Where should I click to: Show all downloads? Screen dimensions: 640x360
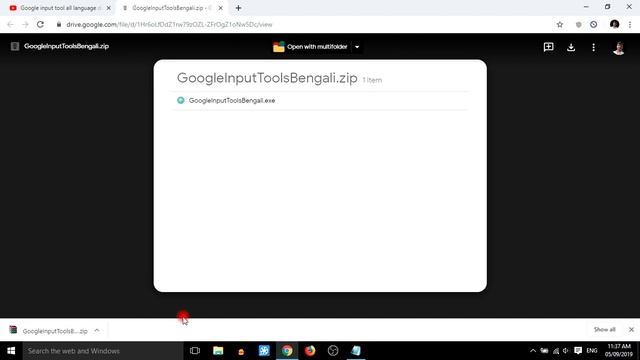tap(604, 329)
